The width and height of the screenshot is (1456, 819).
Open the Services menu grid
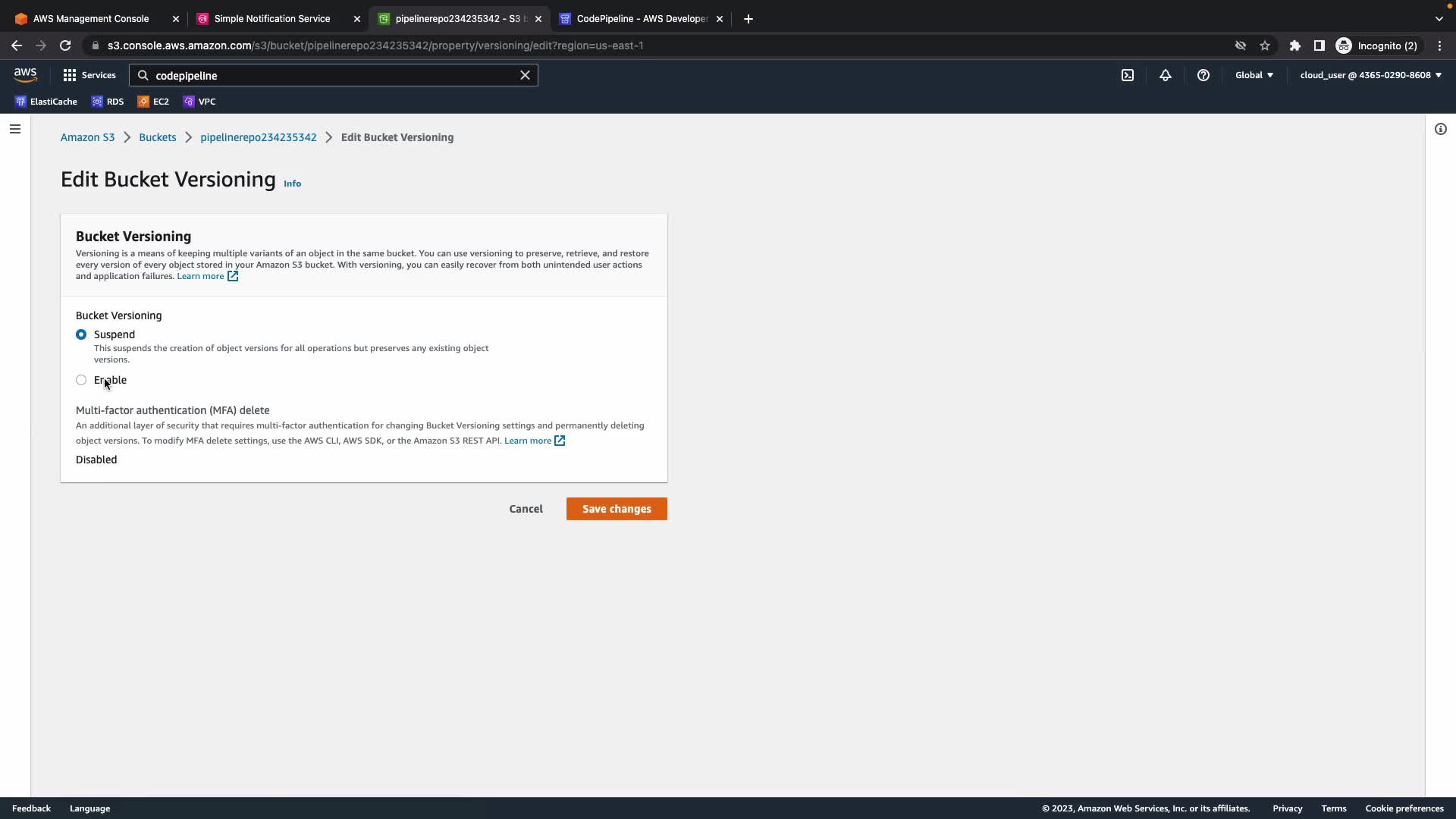pos(89,75)
